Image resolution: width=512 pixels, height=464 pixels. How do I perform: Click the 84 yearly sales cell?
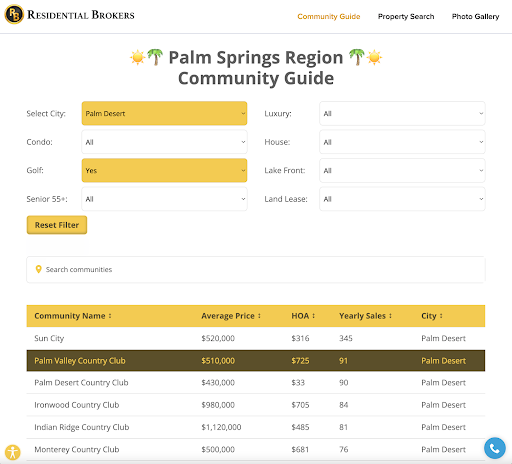[344, 405]
